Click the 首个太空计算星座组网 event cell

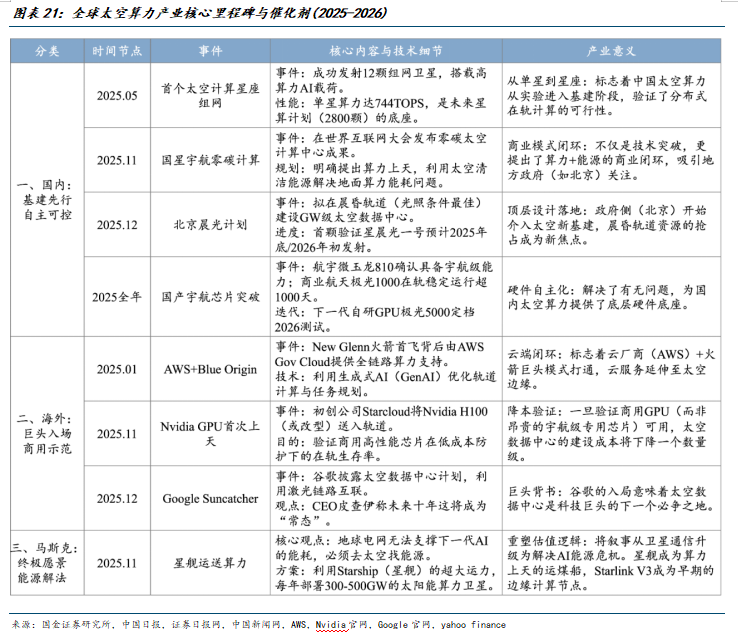(210, 95)
